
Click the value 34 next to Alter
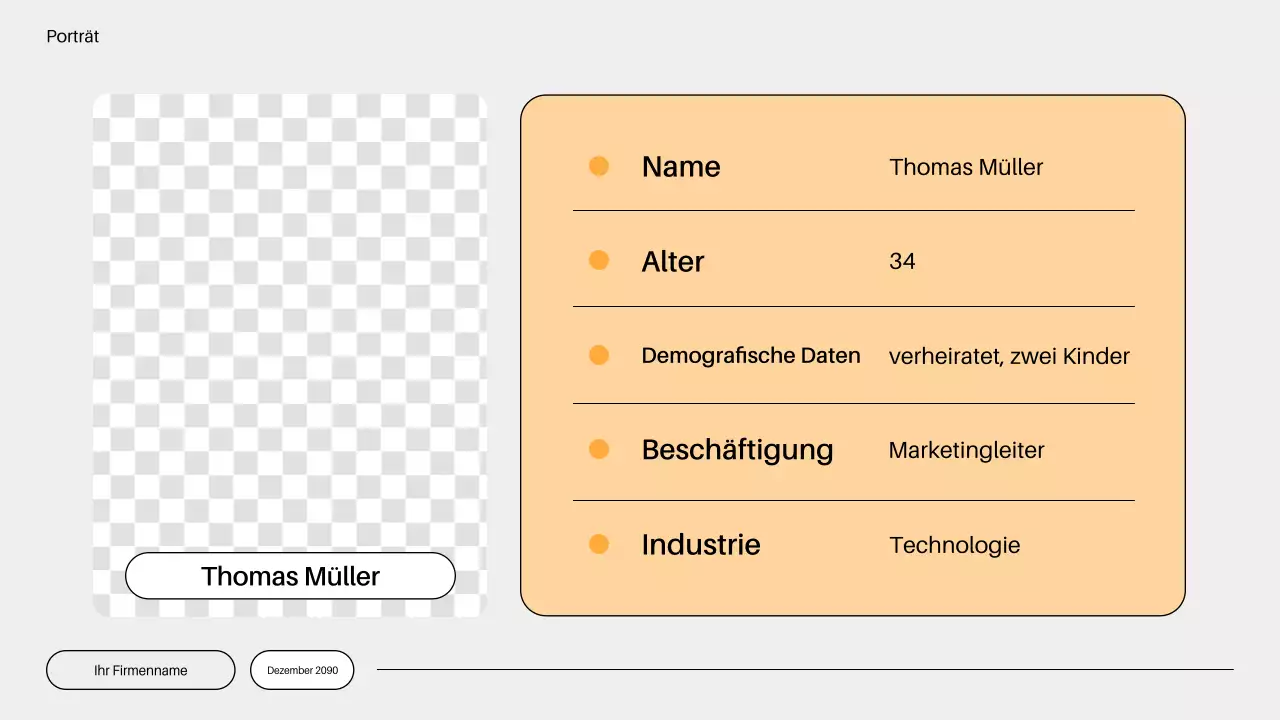click(902, 261)
